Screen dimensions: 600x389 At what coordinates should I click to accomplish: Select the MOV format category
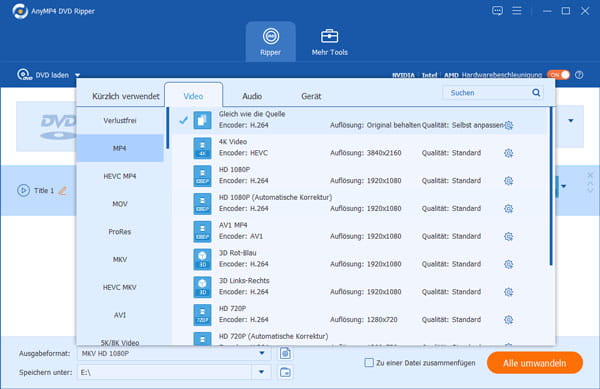[120, 204]
